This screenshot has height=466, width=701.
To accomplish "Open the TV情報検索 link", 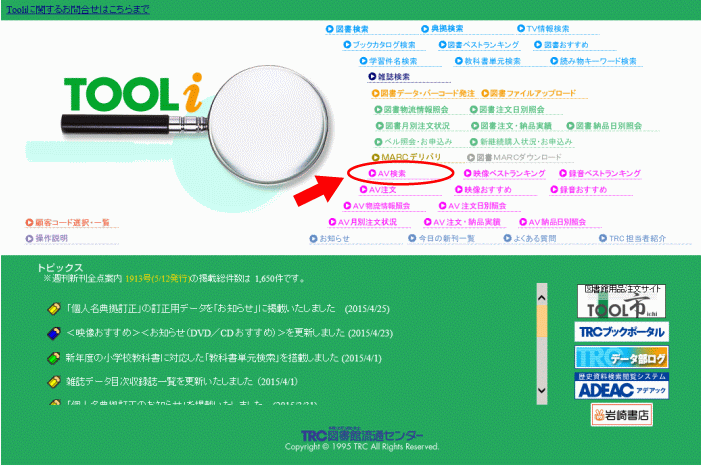I will pyautogui.click(x=548, y=29).
